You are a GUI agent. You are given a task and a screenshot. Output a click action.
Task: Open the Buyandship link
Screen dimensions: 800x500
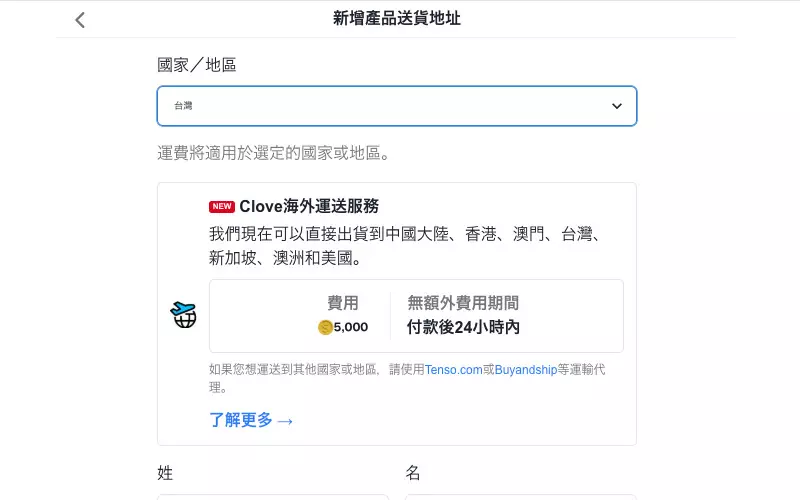526,369
